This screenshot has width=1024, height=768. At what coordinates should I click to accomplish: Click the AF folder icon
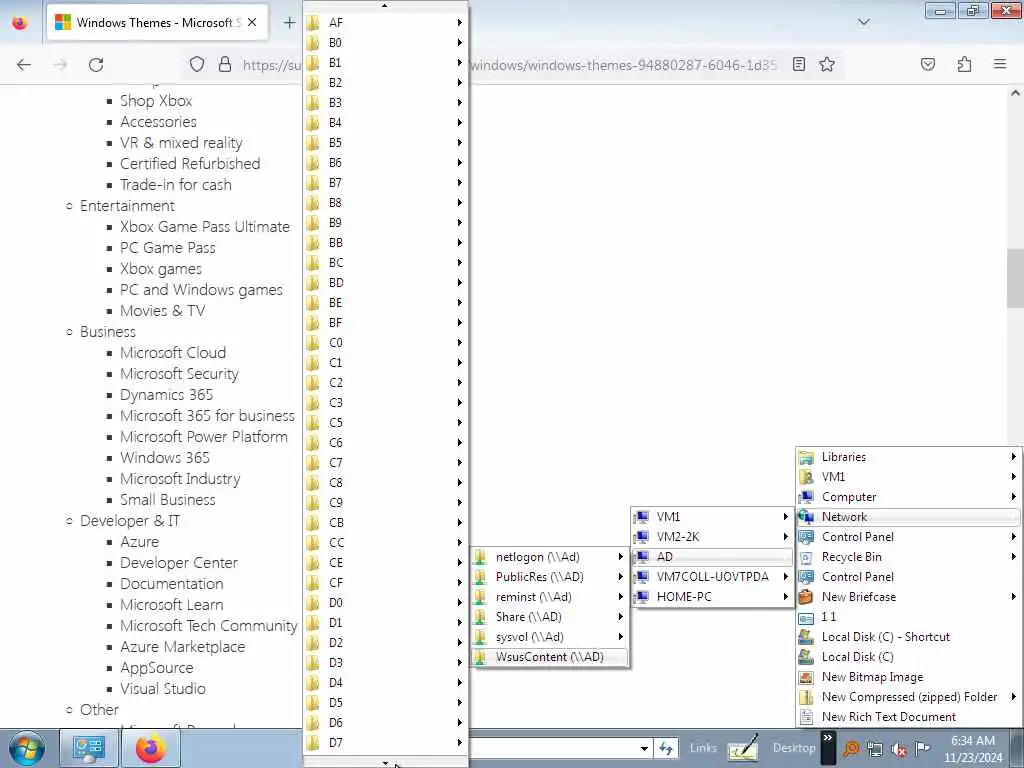[313, 23]
